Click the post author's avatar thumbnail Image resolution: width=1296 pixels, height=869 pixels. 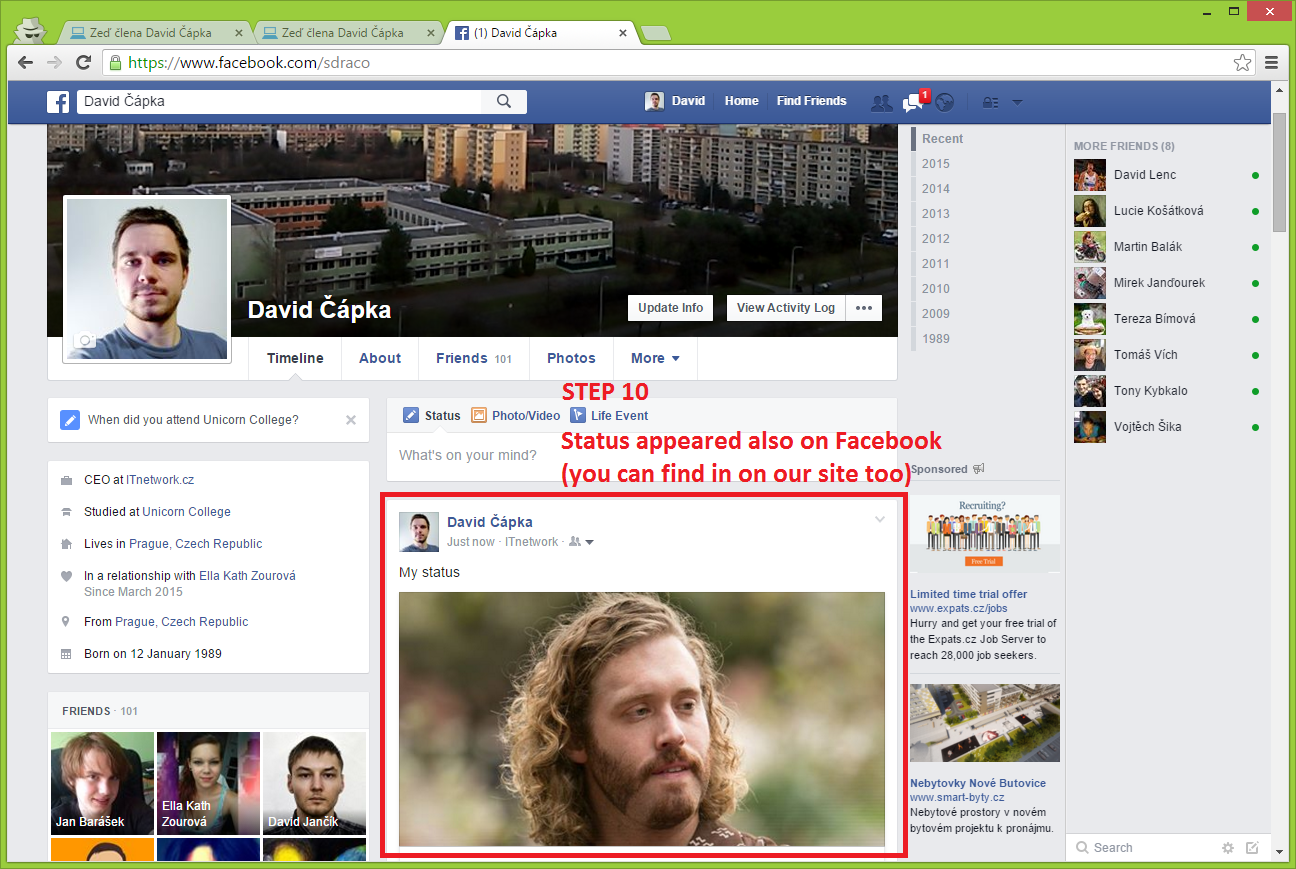tap(419, 532)
